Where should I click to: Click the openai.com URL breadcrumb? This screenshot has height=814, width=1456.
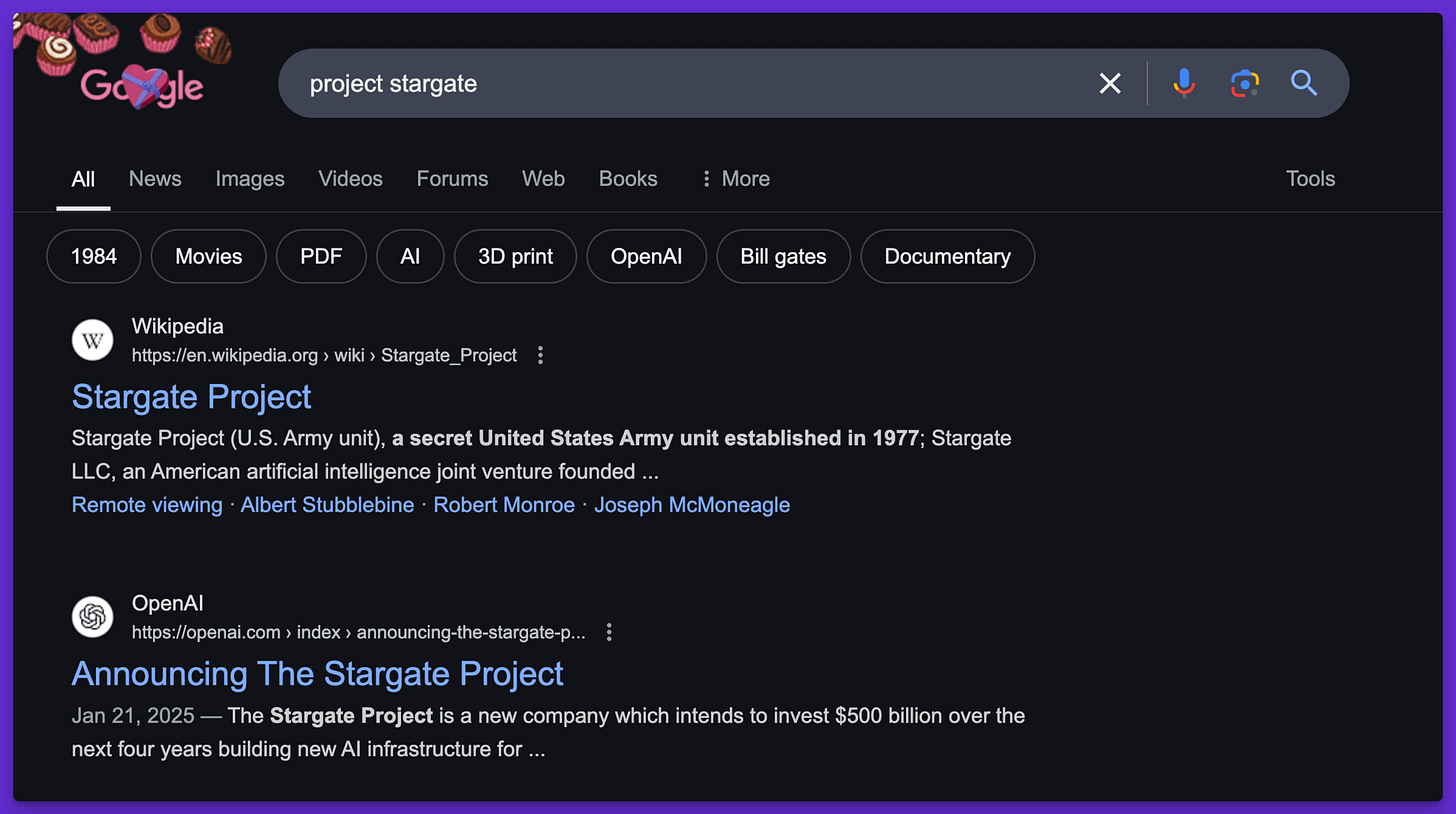pyautogui.click(x=358, y=632)
